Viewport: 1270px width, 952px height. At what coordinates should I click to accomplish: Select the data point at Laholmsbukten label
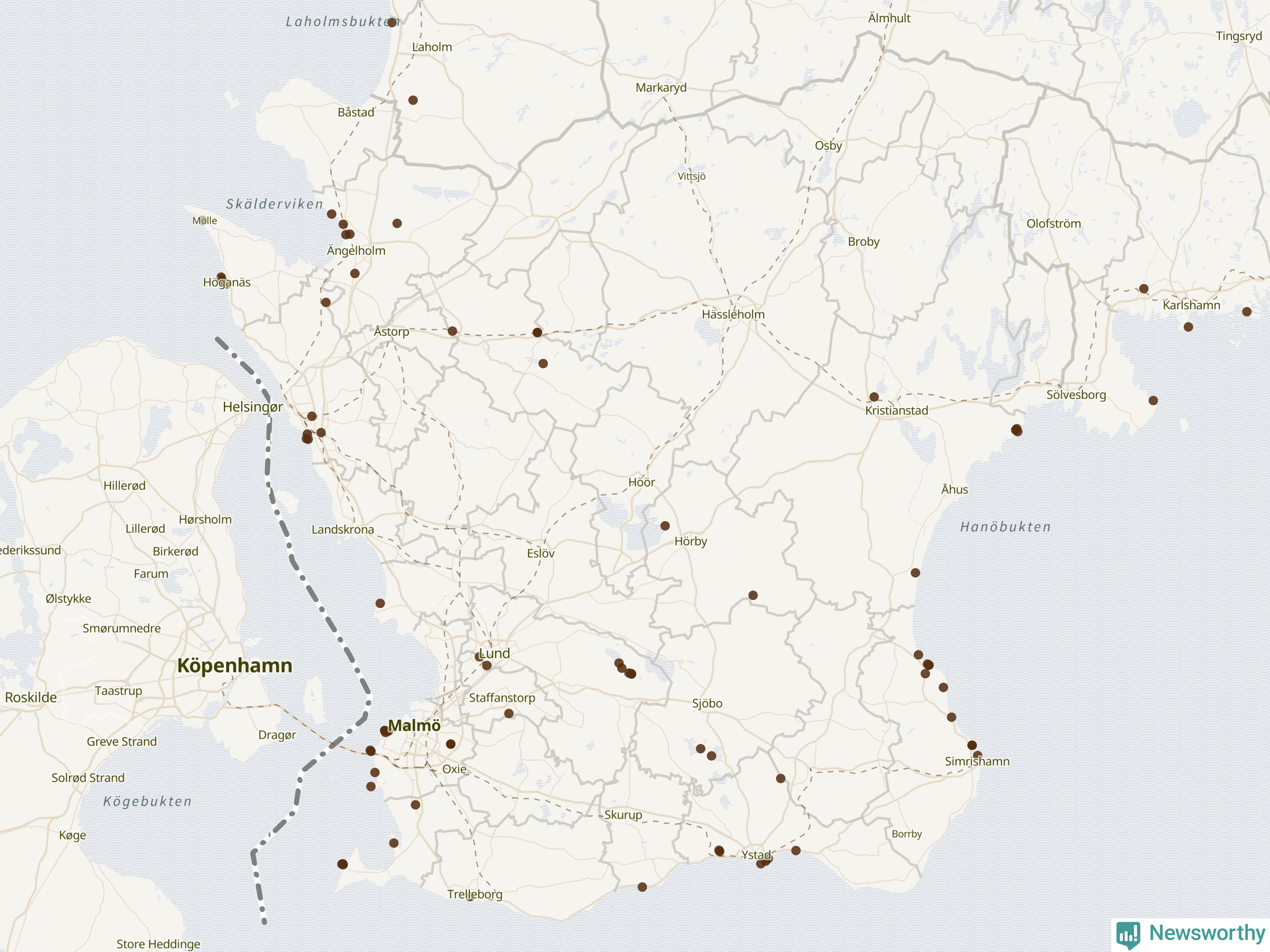point(392,22)
